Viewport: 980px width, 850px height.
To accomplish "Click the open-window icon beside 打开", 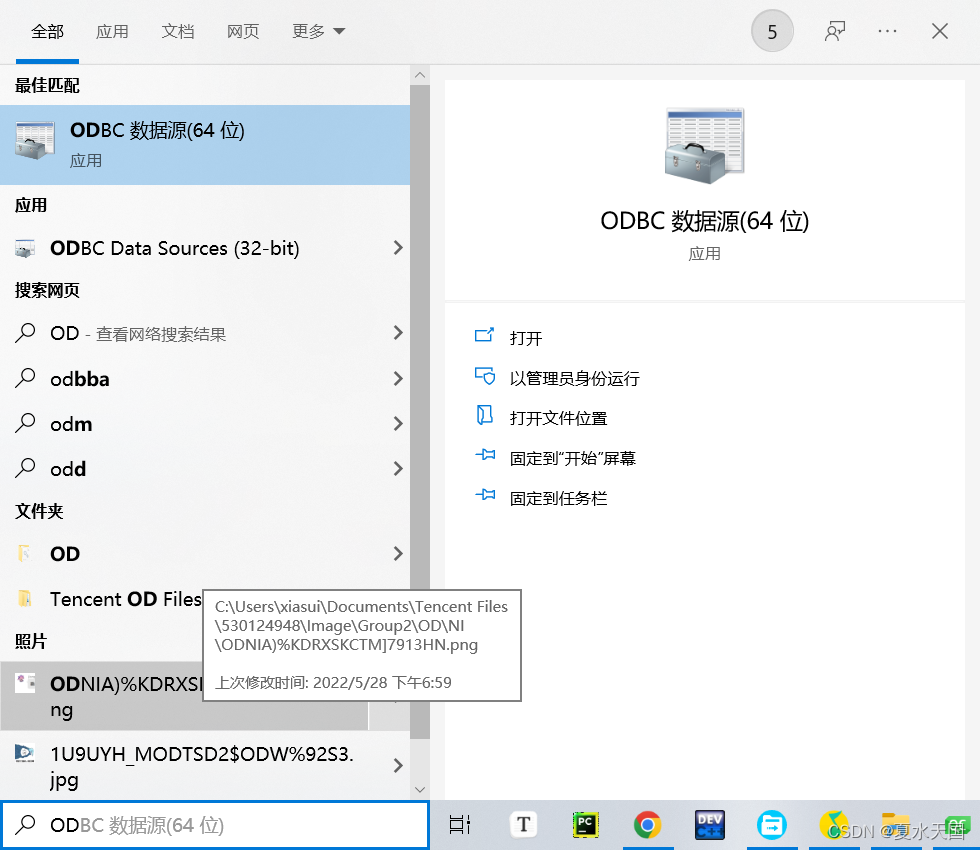I will 484,335.
